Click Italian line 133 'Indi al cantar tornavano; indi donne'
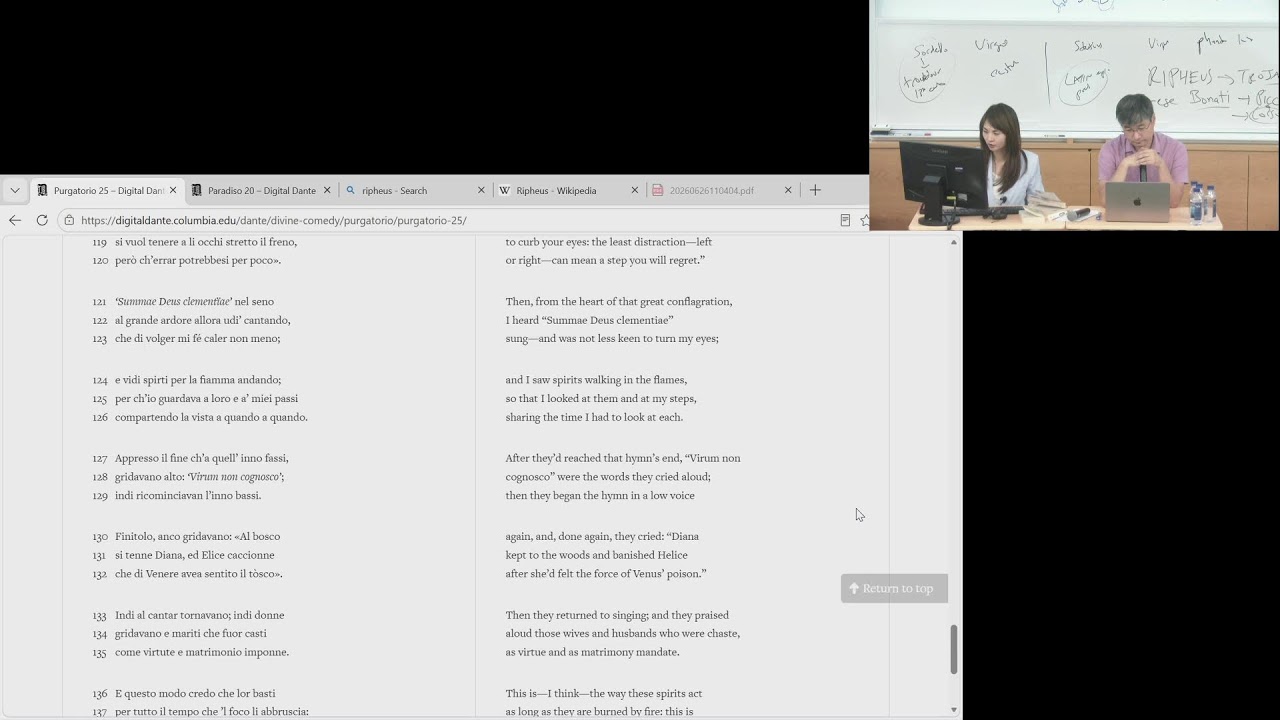Viewport: 1280px width, 720px height. pyautogui.click(x=199, y=615)
